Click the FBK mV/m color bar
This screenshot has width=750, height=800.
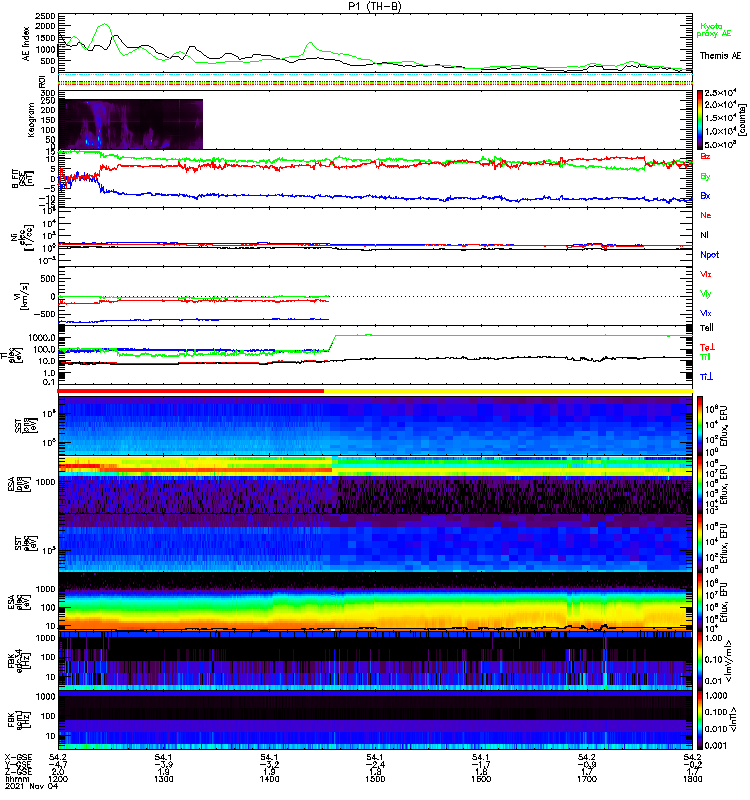(x=700, y=661)
